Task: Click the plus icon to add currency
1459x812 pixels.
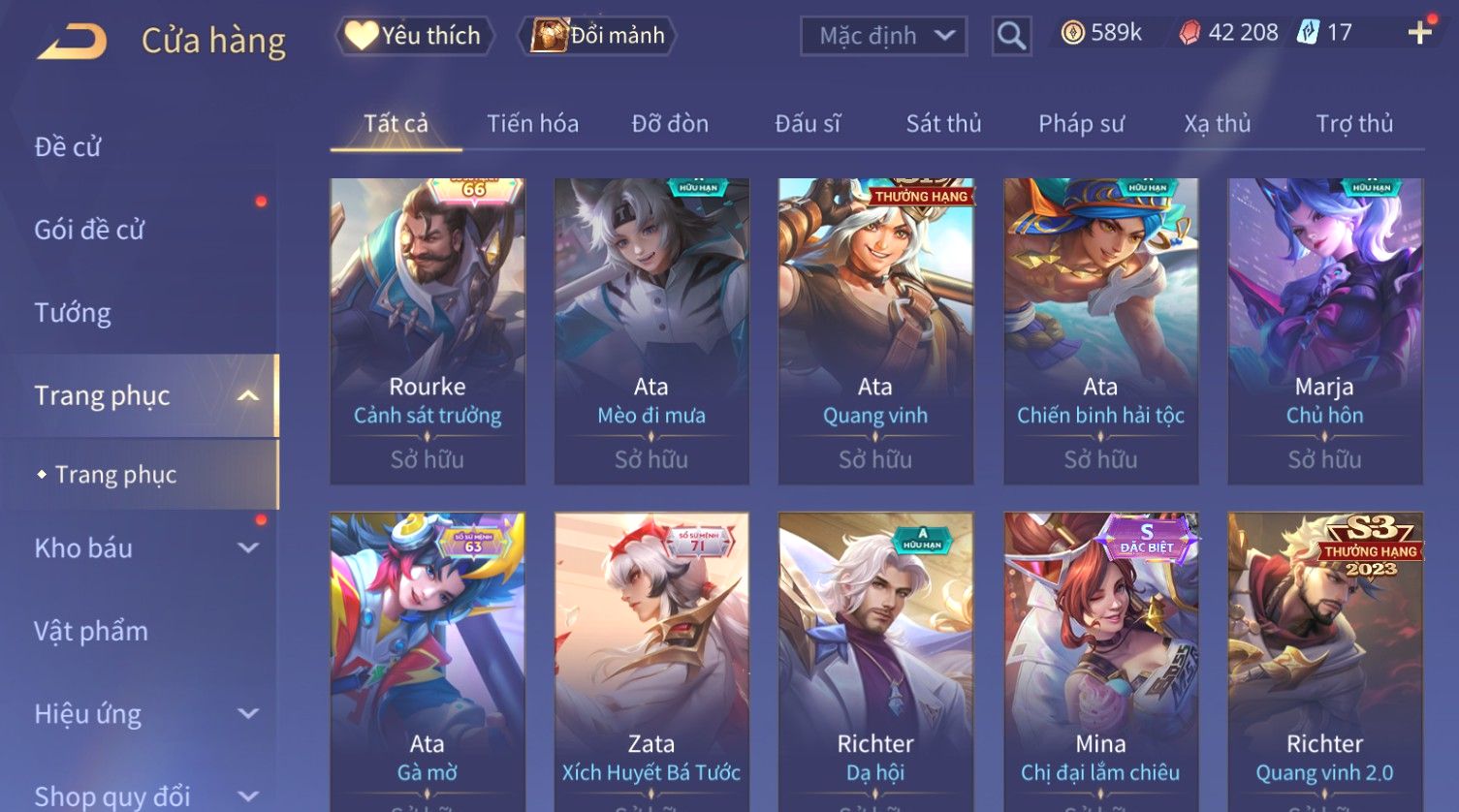Action: 1419,33
